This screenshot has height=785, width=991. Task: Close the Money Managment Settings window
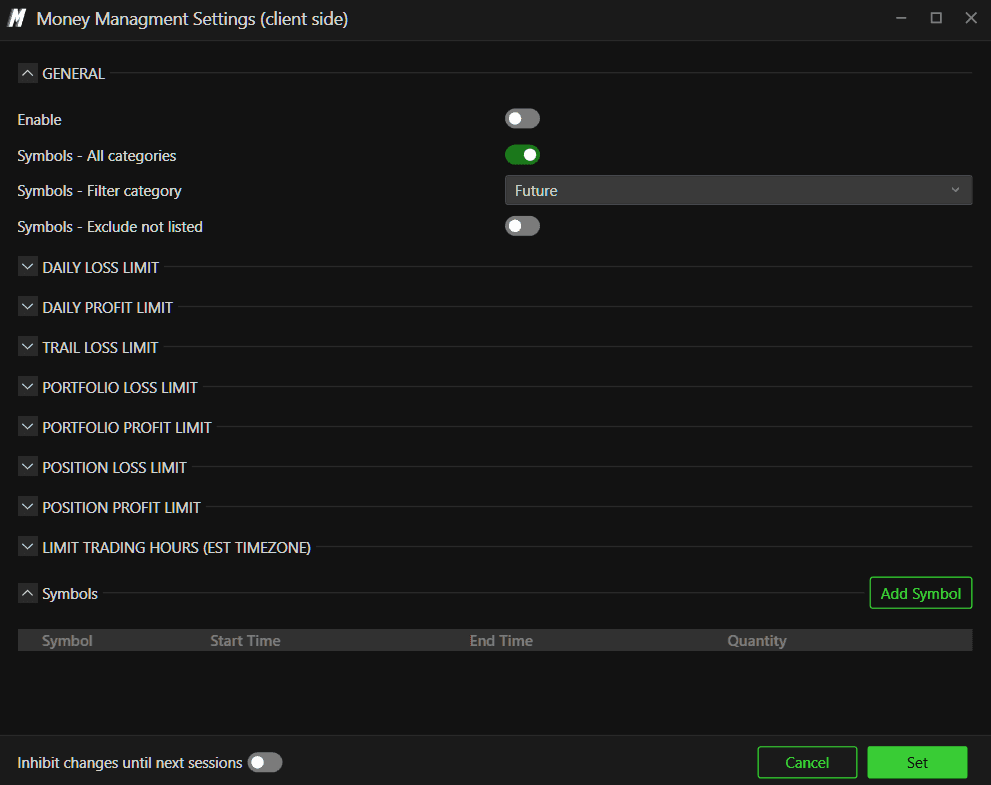pyautogui.click(x=971, y=18)
